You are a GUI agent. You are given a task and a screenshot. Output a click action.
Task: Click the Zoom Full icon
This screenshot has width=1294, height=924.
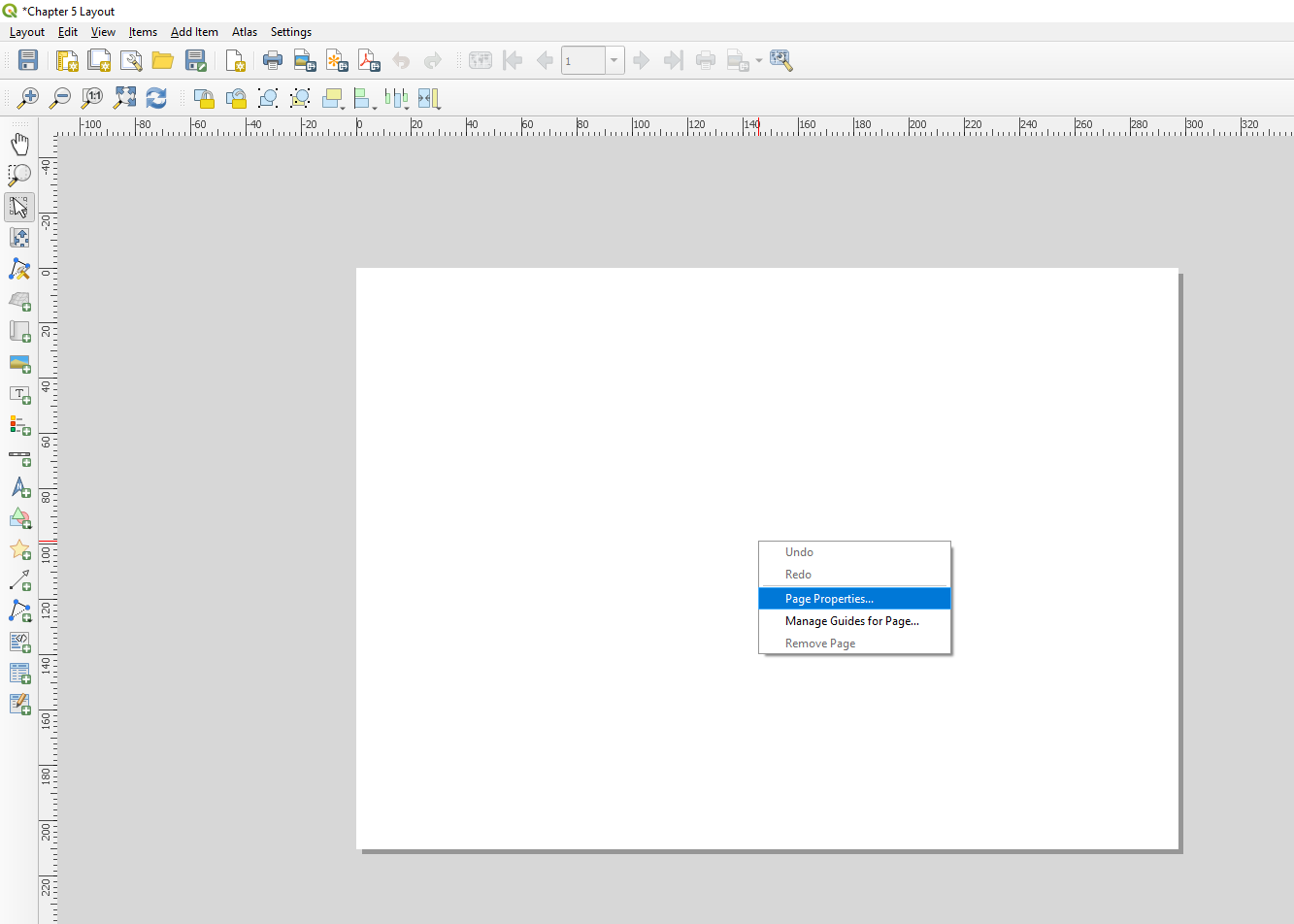point(124,97)
